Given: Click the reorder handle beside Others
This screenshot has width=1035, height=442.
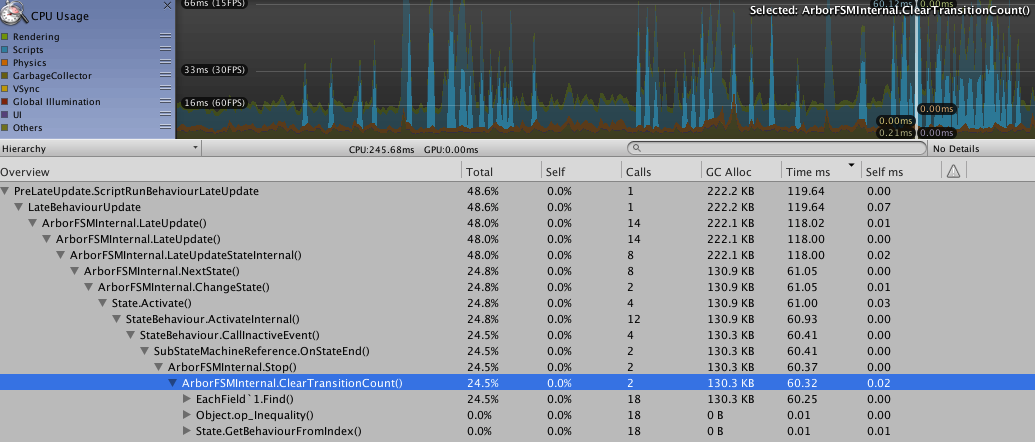Looking at the screenshot, I should (165, 128).
